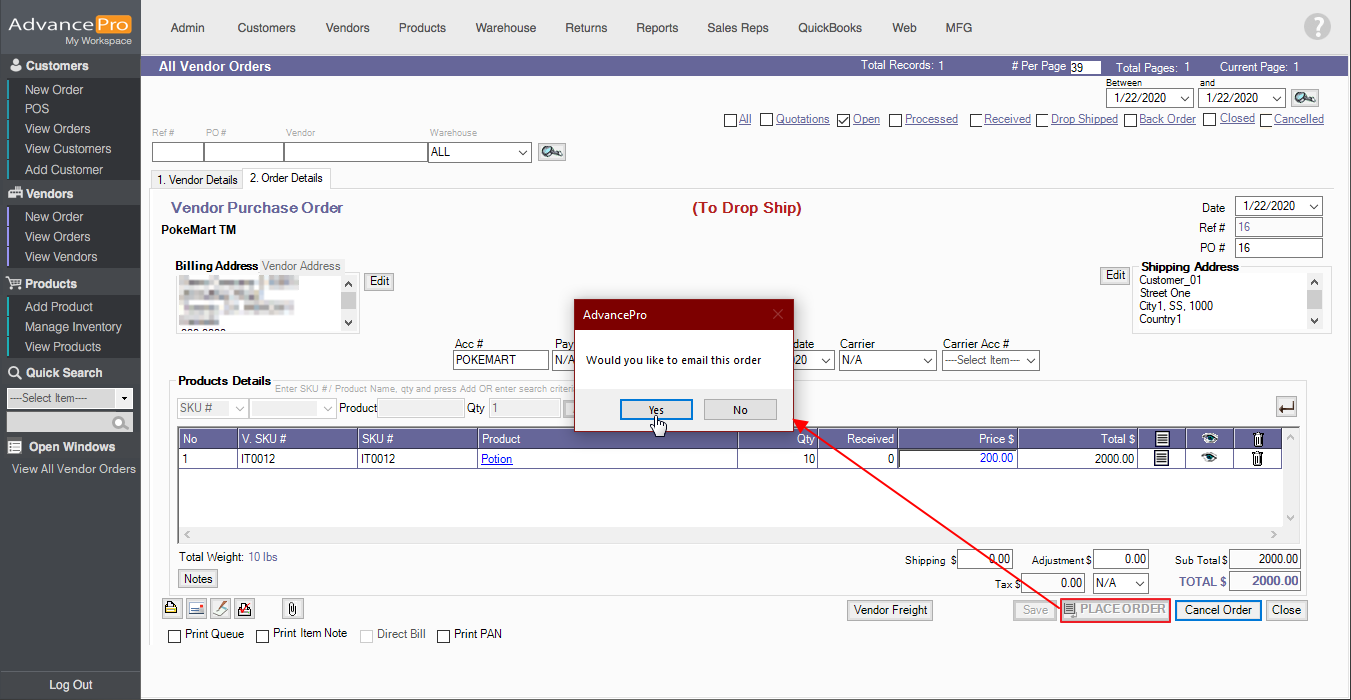This screenshot has height=700, width=1351.
Task: Uncheck the Open orders filter checkbox
Action: [x=843, y=120]
